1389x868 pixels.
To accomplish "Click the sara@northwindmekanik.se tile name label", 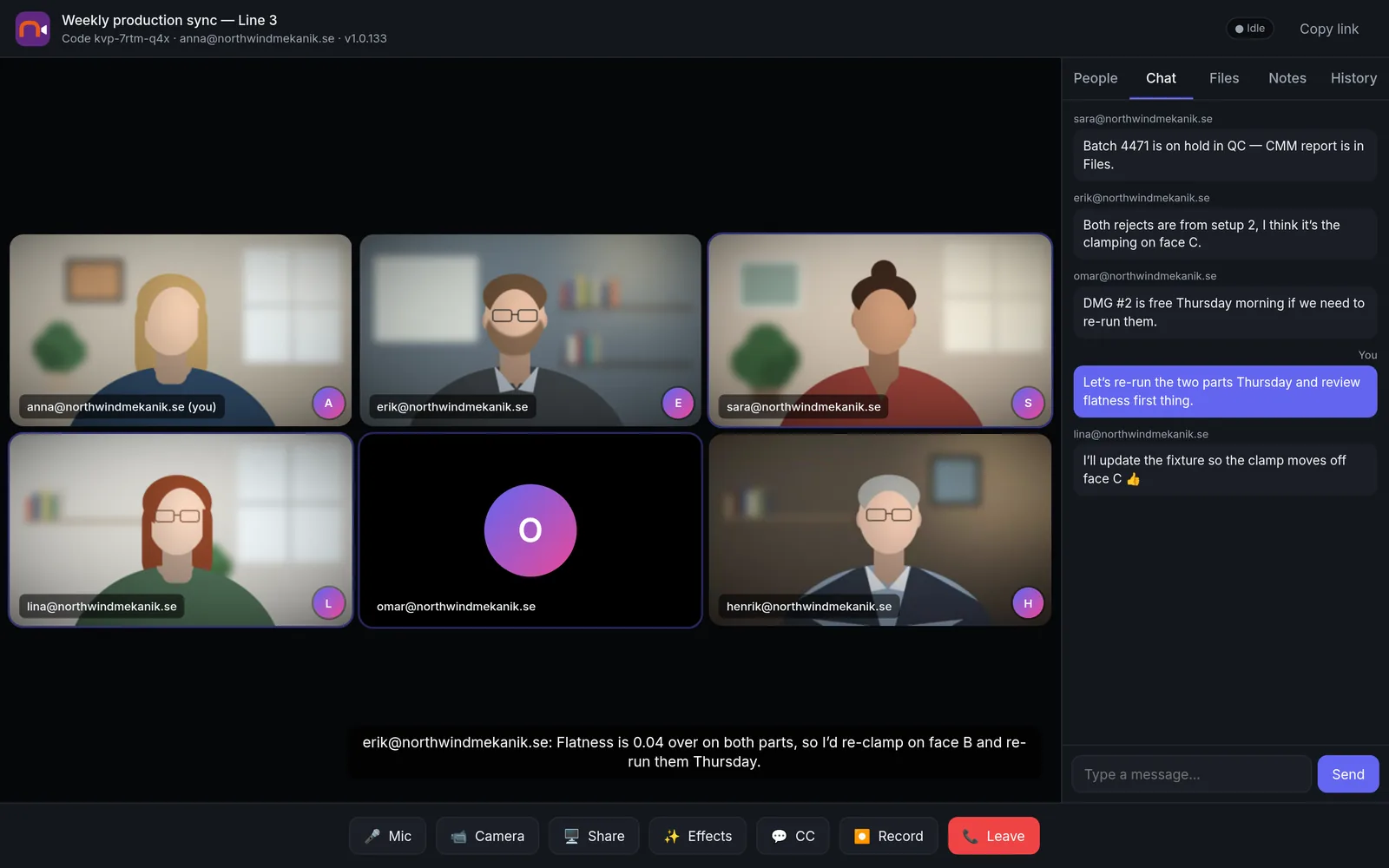I will 803,406.
